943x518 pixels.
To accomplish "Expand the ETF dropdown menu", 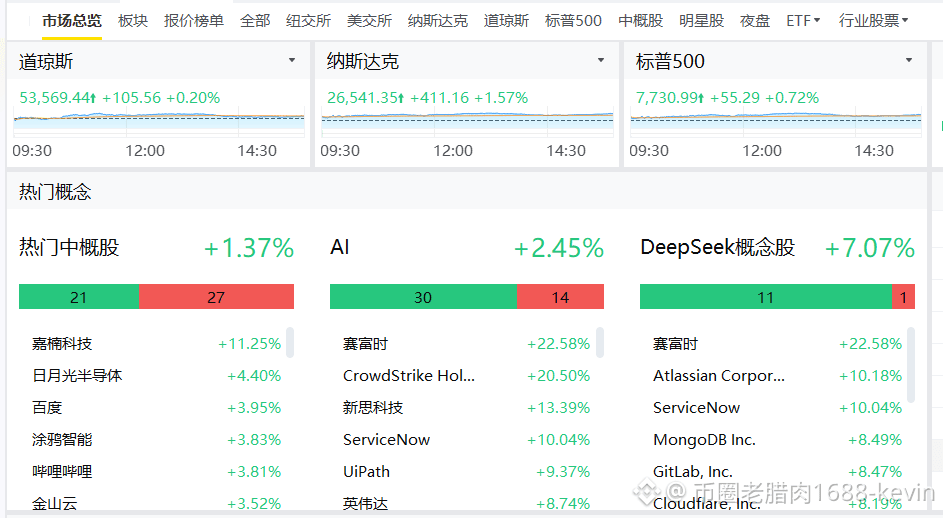I will [803, 21].
